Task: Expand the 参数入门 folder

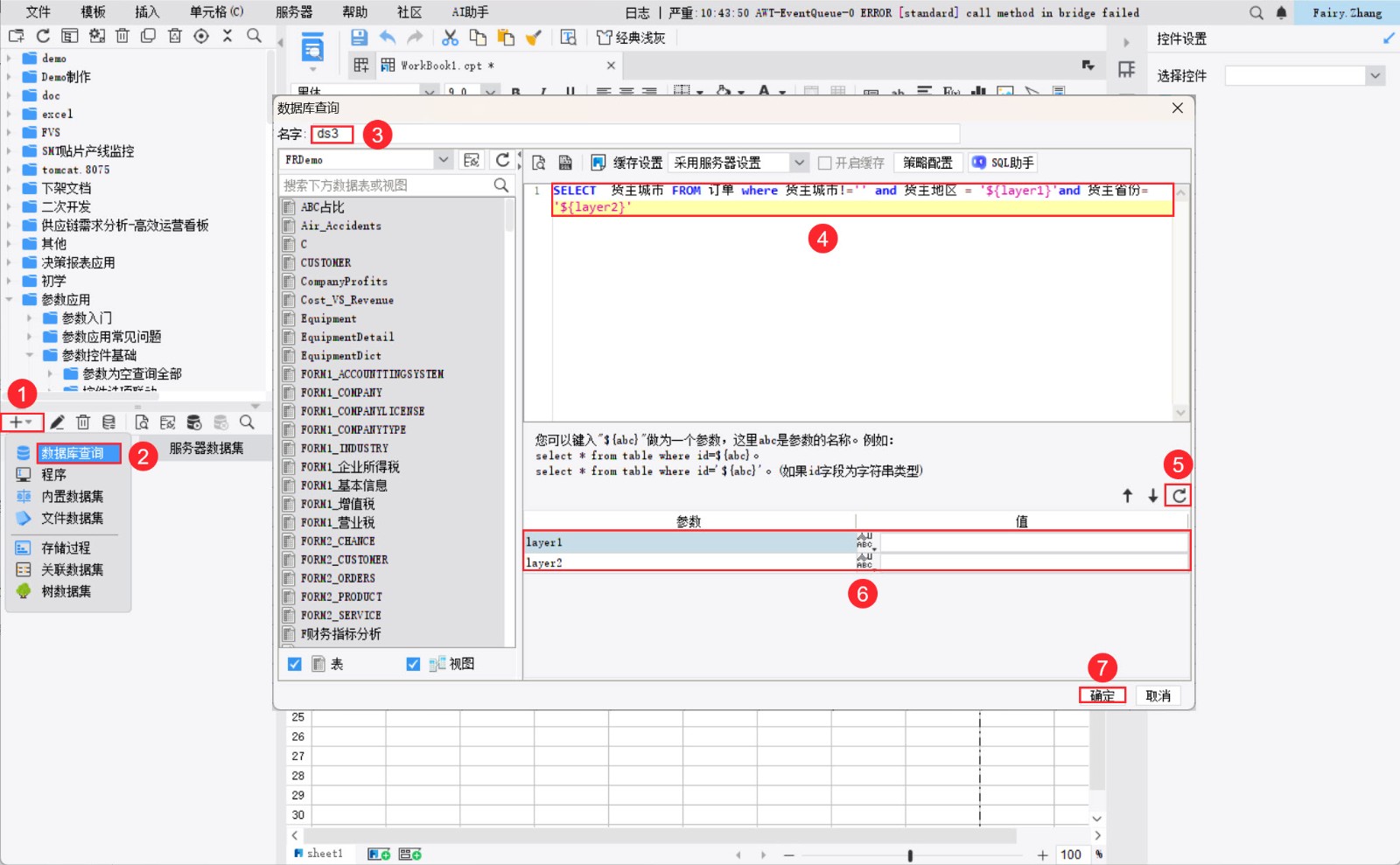Action: (x=29, y=318)
